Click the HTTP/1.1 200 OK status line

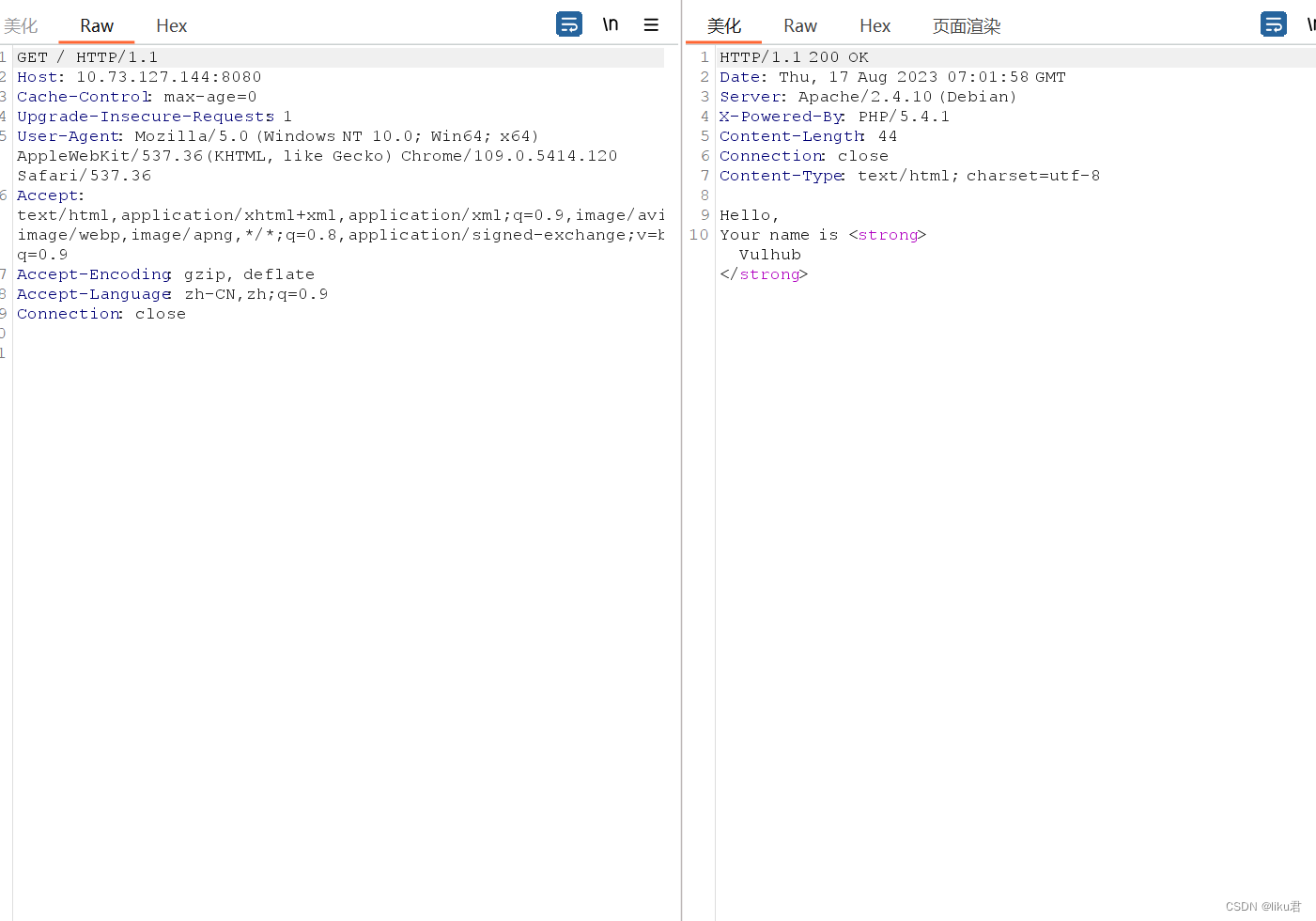click(794, 57)
